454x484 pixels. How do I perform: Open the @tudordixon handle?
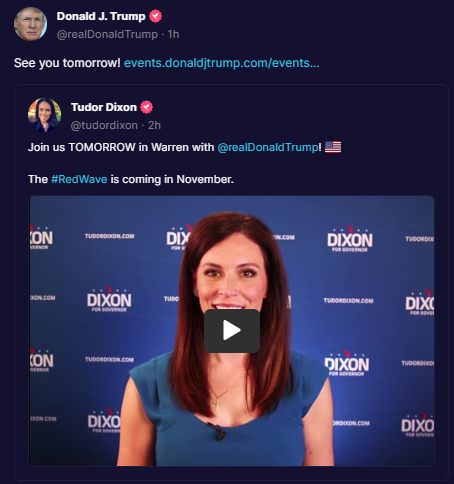point(104,125)
